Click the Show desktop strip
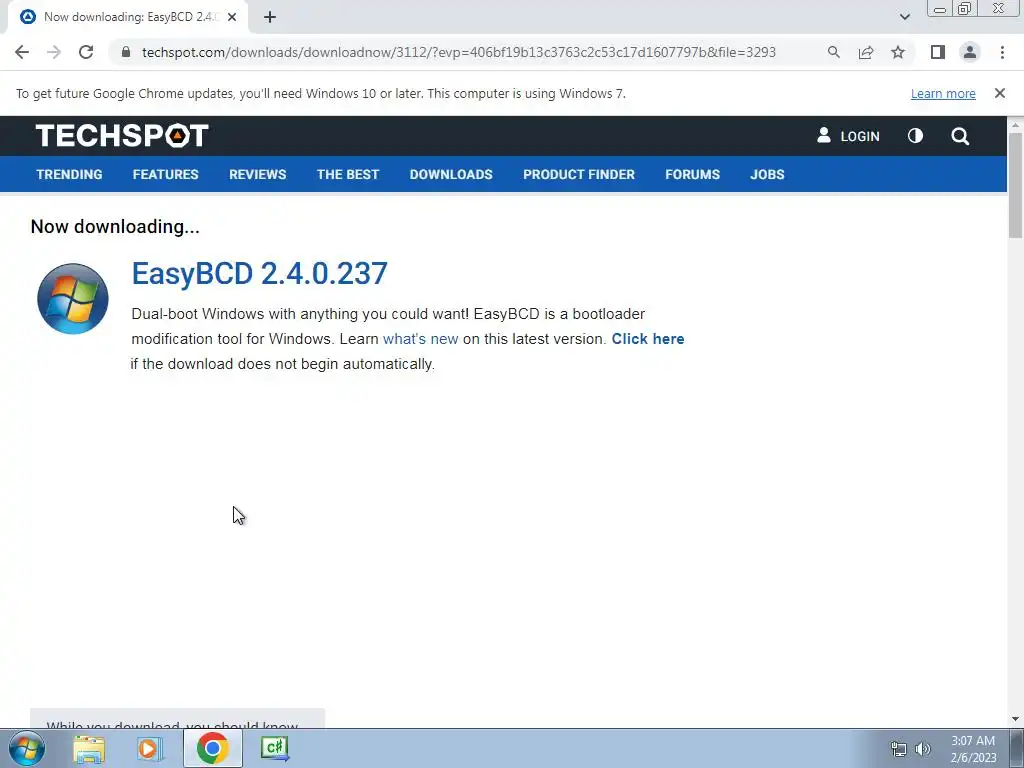The height and width of the screenshot is (768, 1024). point(1017,748)
